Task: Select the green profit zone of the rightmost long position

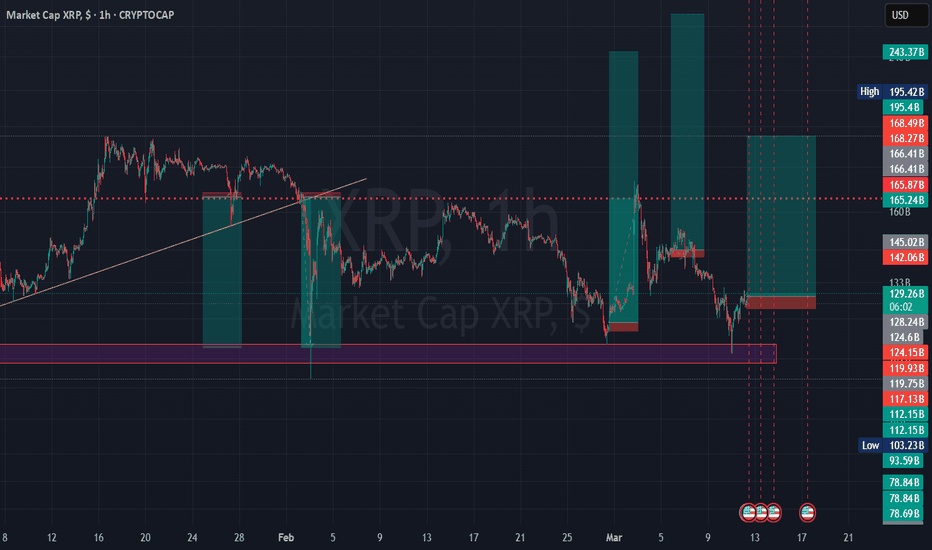Action: (781, 215)
